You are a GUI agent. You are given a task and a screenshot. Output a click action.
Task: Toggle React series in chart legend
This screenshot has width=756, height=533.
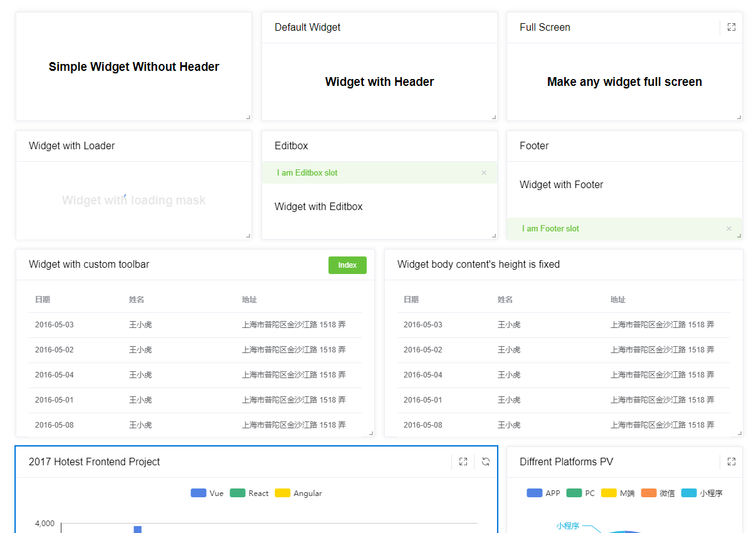tap(249, 493)
